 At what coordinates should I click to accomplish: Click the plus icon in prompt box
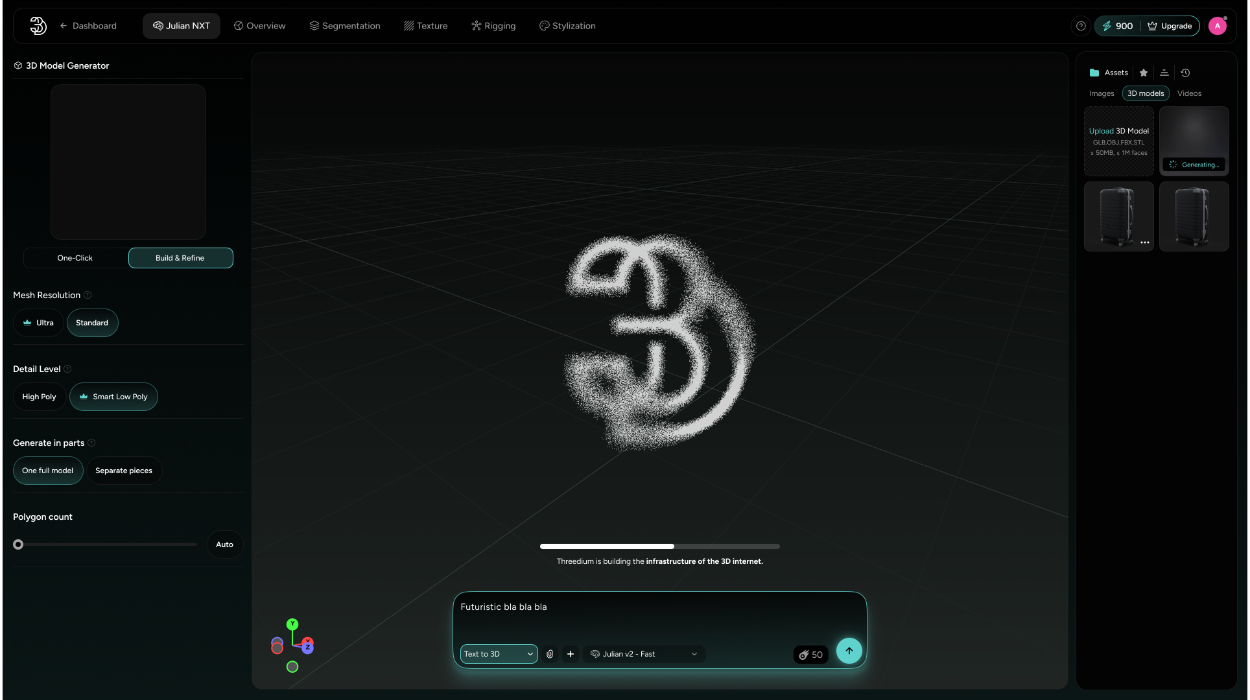tap(571, 654)
